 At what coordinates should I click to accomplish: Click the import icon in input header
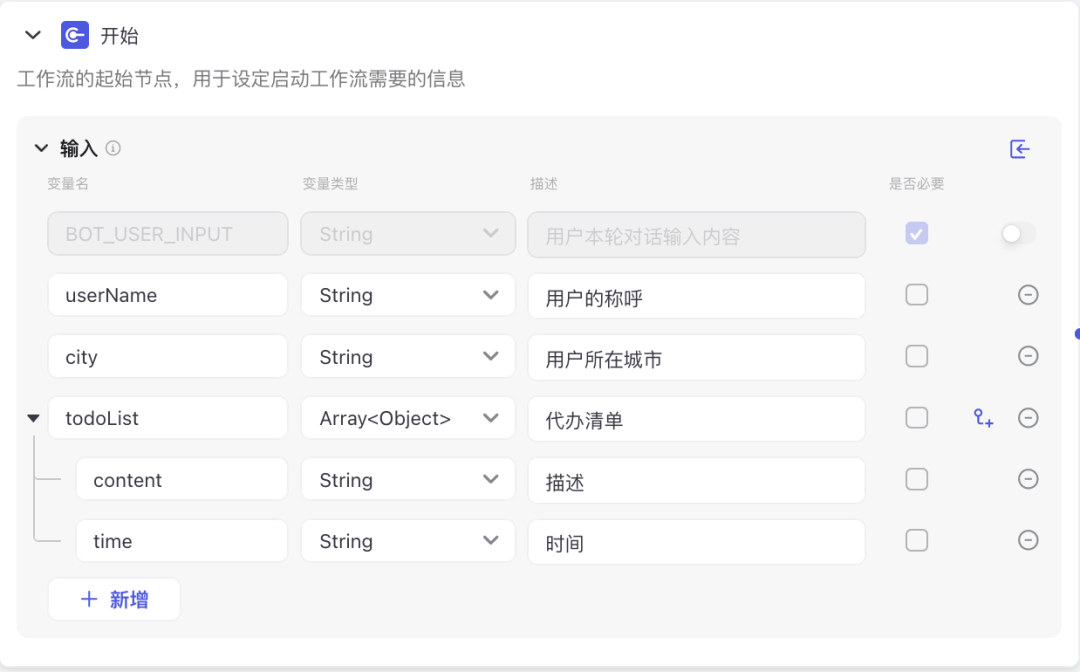[x=1019, y=149]
